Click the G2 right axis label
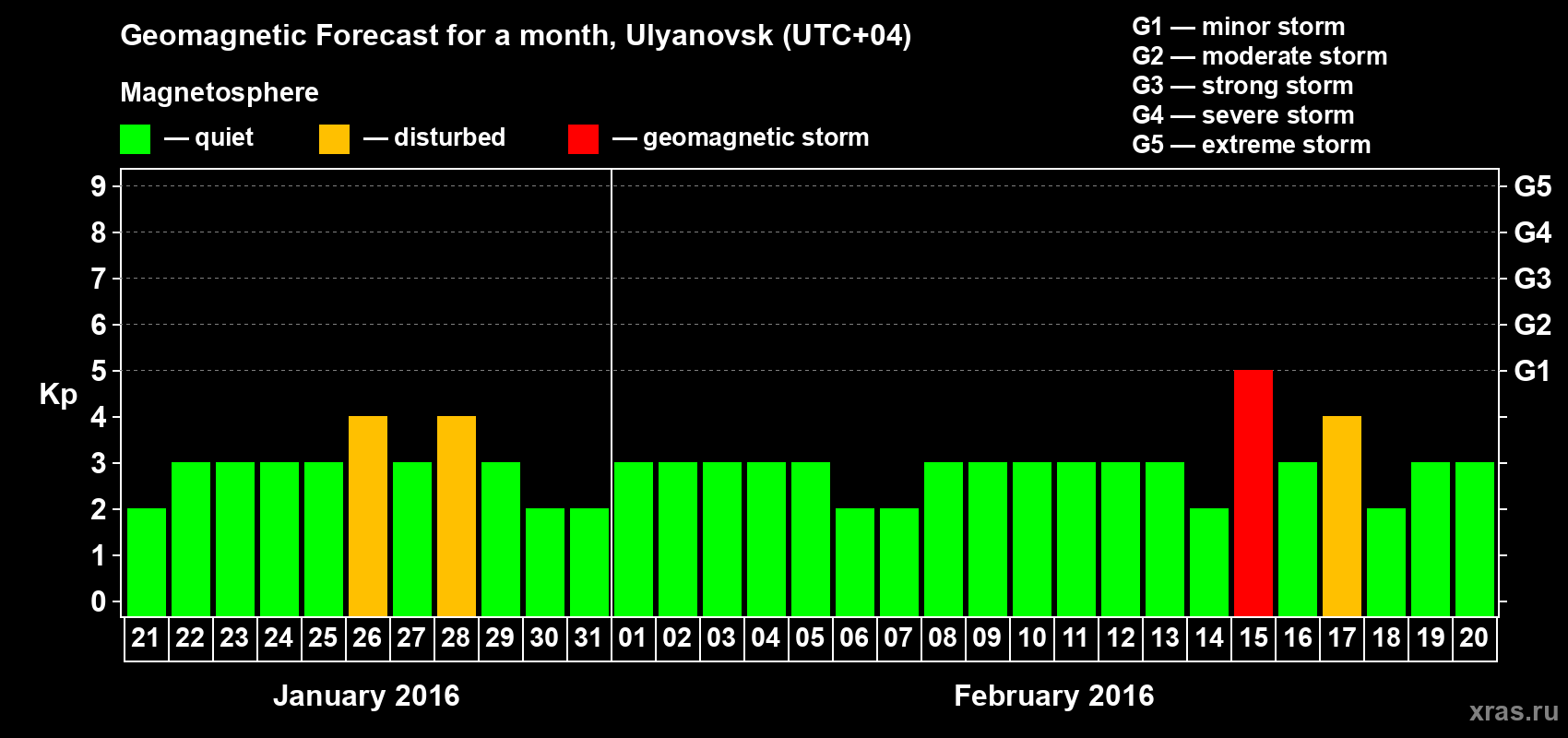Image resolution: width=1568 pixels, height=738 pixels. coord(1532,325)
